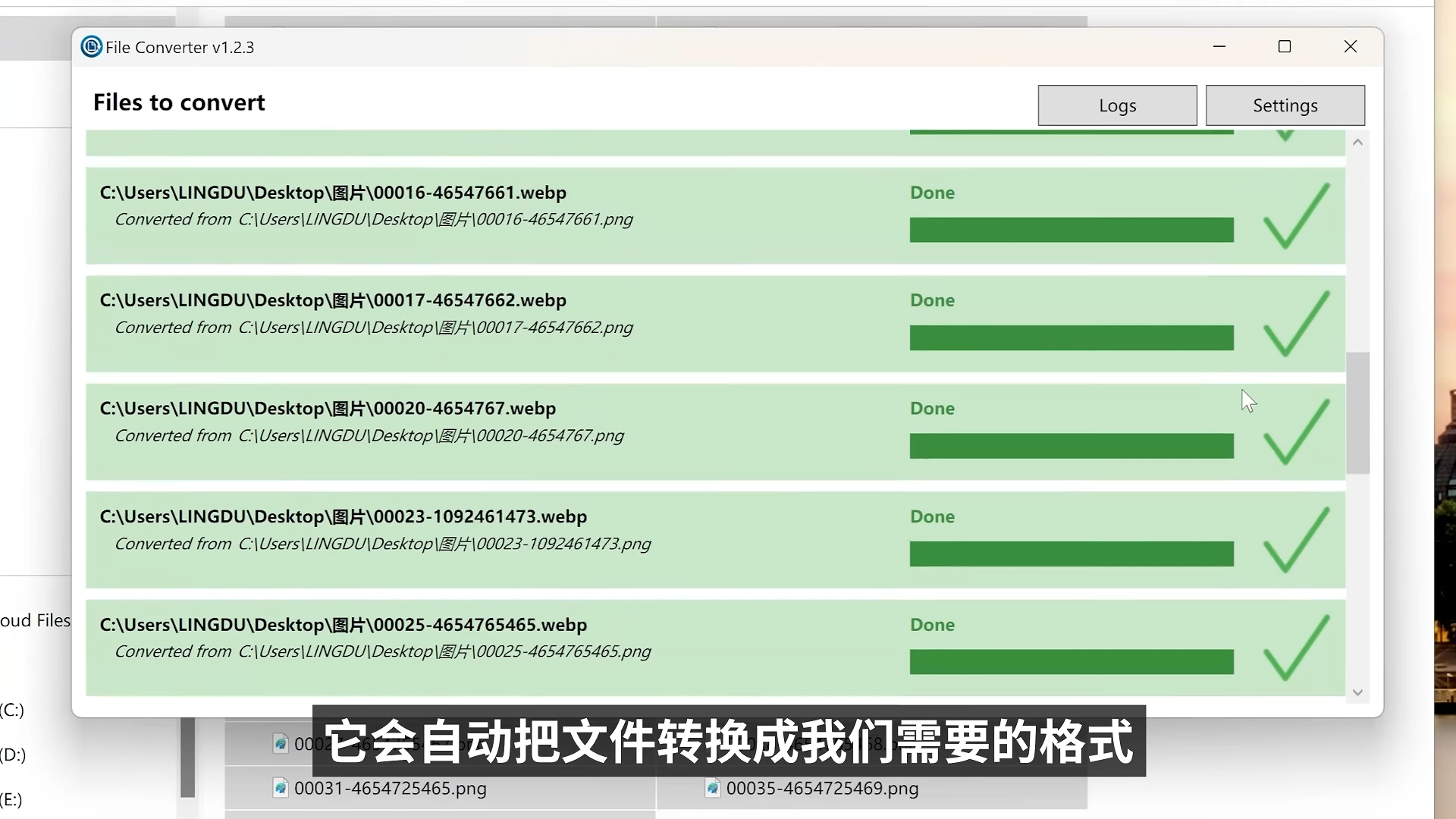Screen dimensions: 1456x819
Task: Click the progress bar of 00023-1092461473.webp
Action: click(x=1071, y=554)
